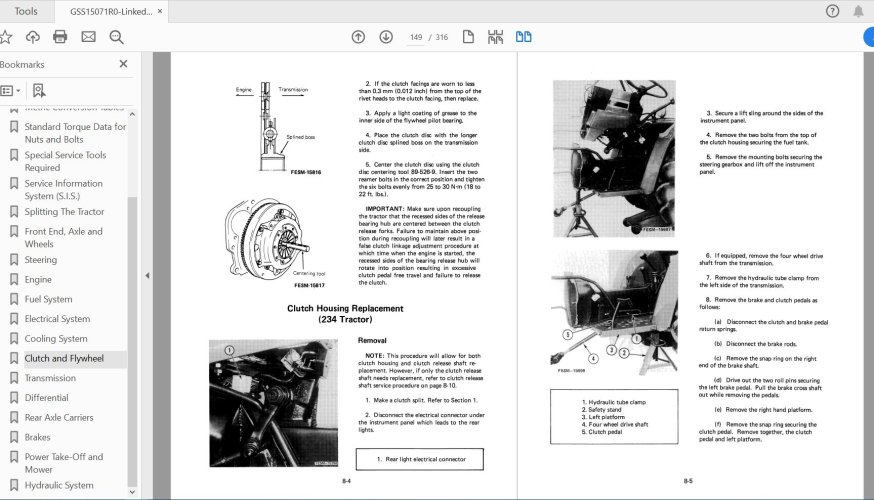Jump to the Hydraulic System bookmark
The width and height of the screenshot is (874, 500).
click(58, 485)
